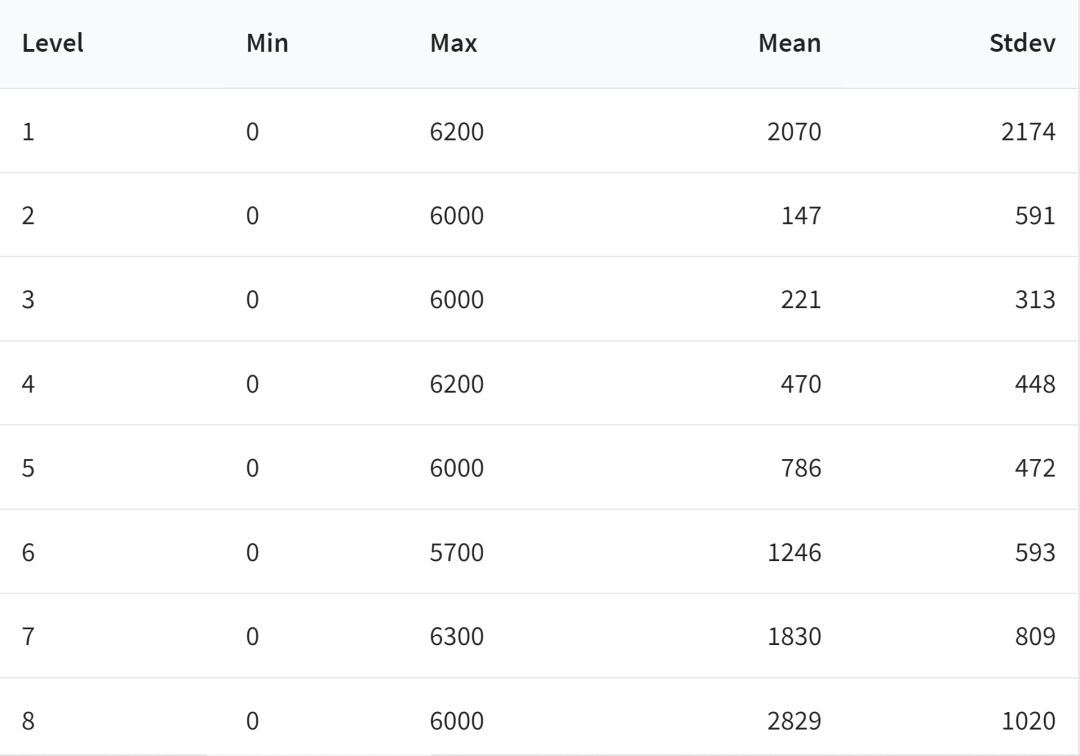Select the Max value 6300
The width and height of the screenshot is (1080, 756).
[x=456, y=636]
